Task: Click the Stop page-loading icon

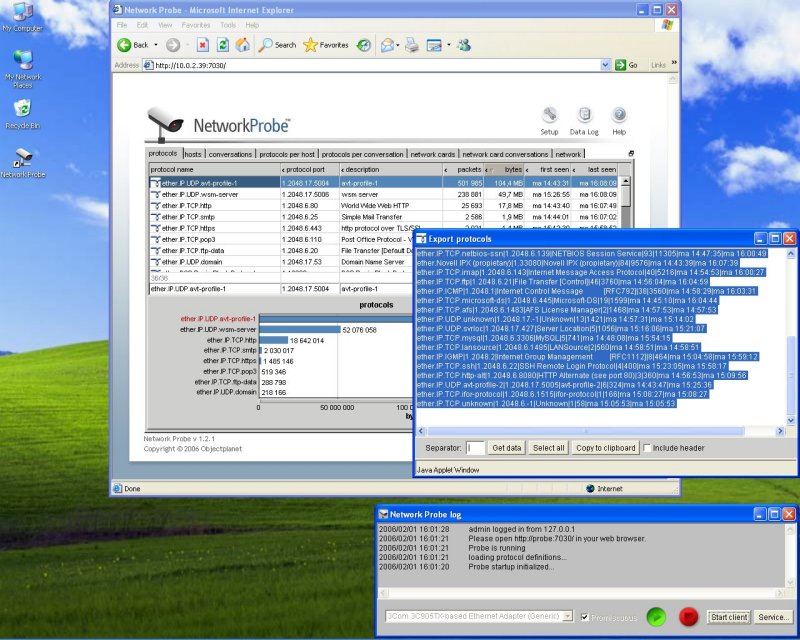Action: 203,45
